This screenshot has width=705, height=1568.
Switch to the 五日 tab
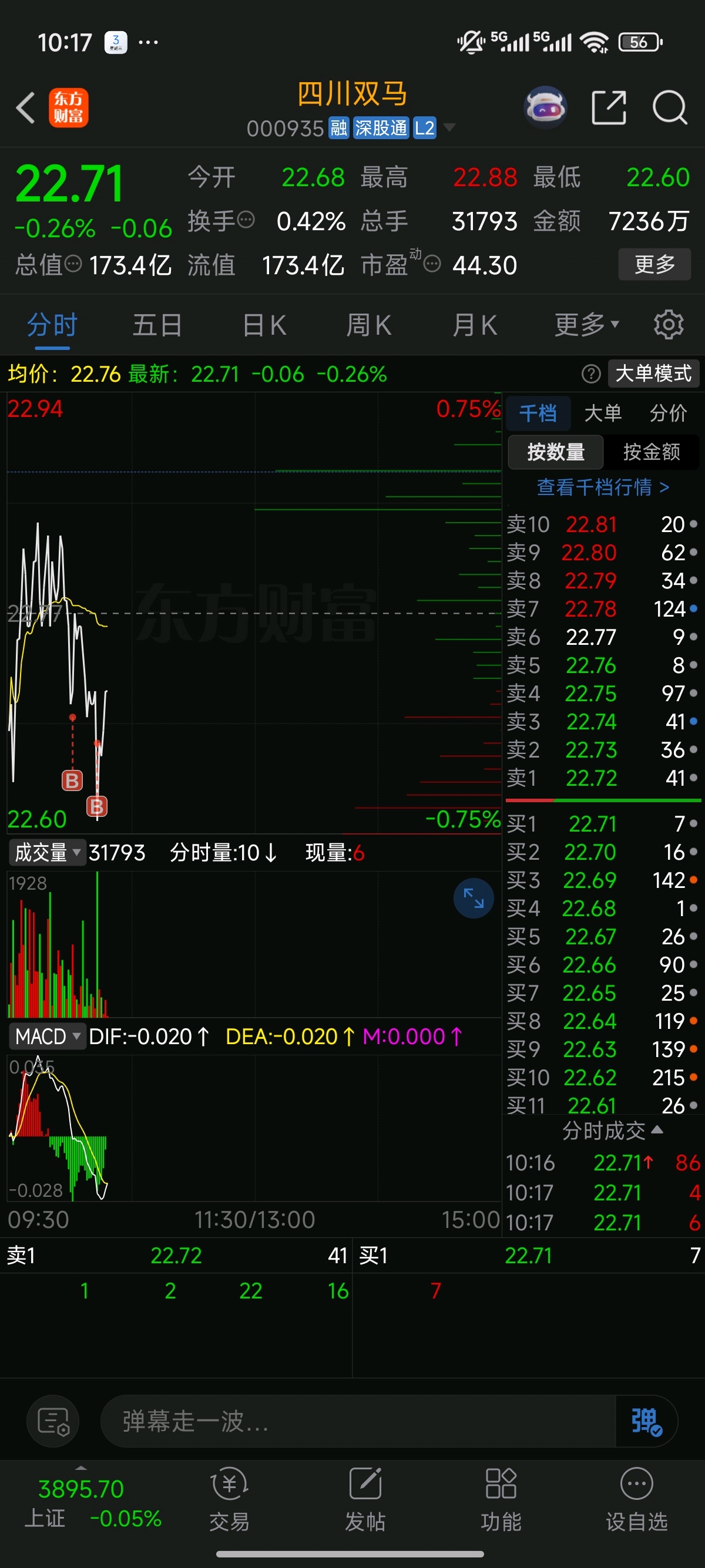[x=157, y=324]
